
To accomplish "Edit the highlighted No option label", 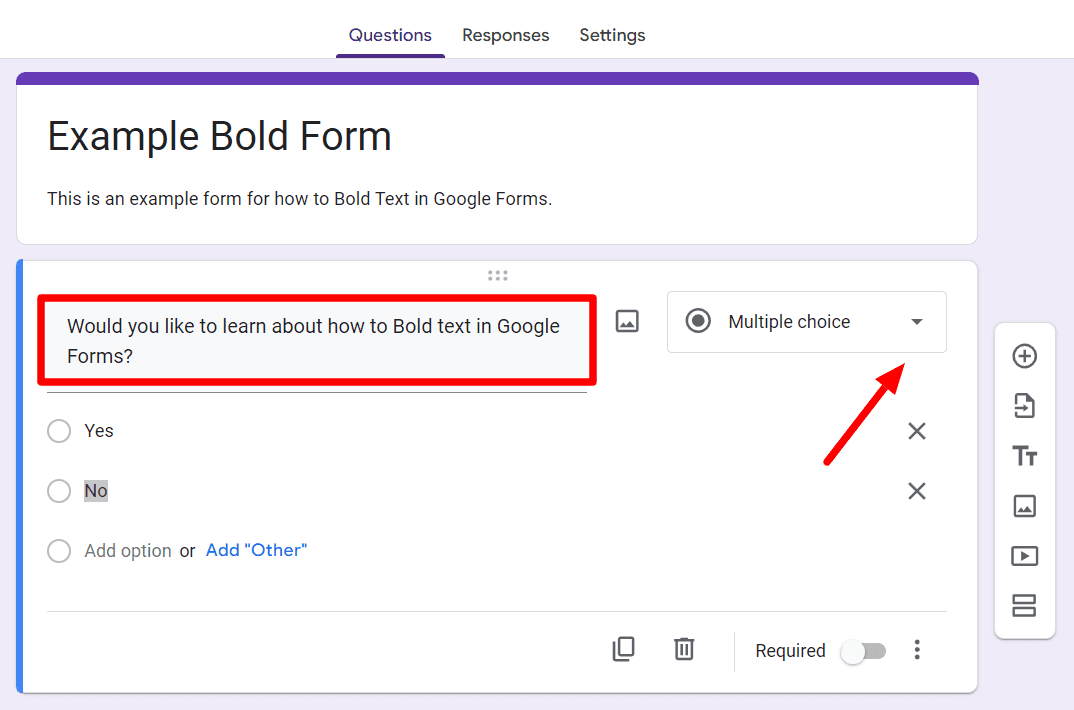I will coord(96,491).
